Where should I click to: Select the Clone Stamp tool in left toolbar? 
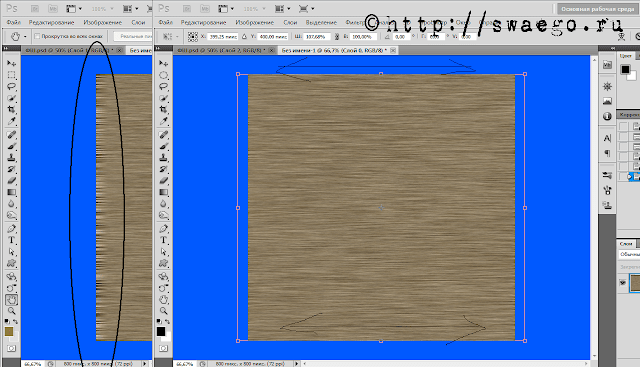[11, 158]
